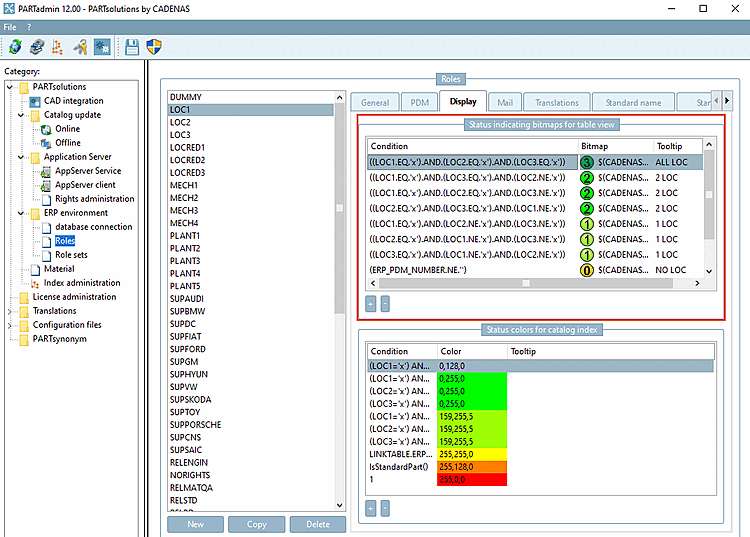The image size is (750, 537).
Task: Click the New role button
Action: (x=195, y=524)
